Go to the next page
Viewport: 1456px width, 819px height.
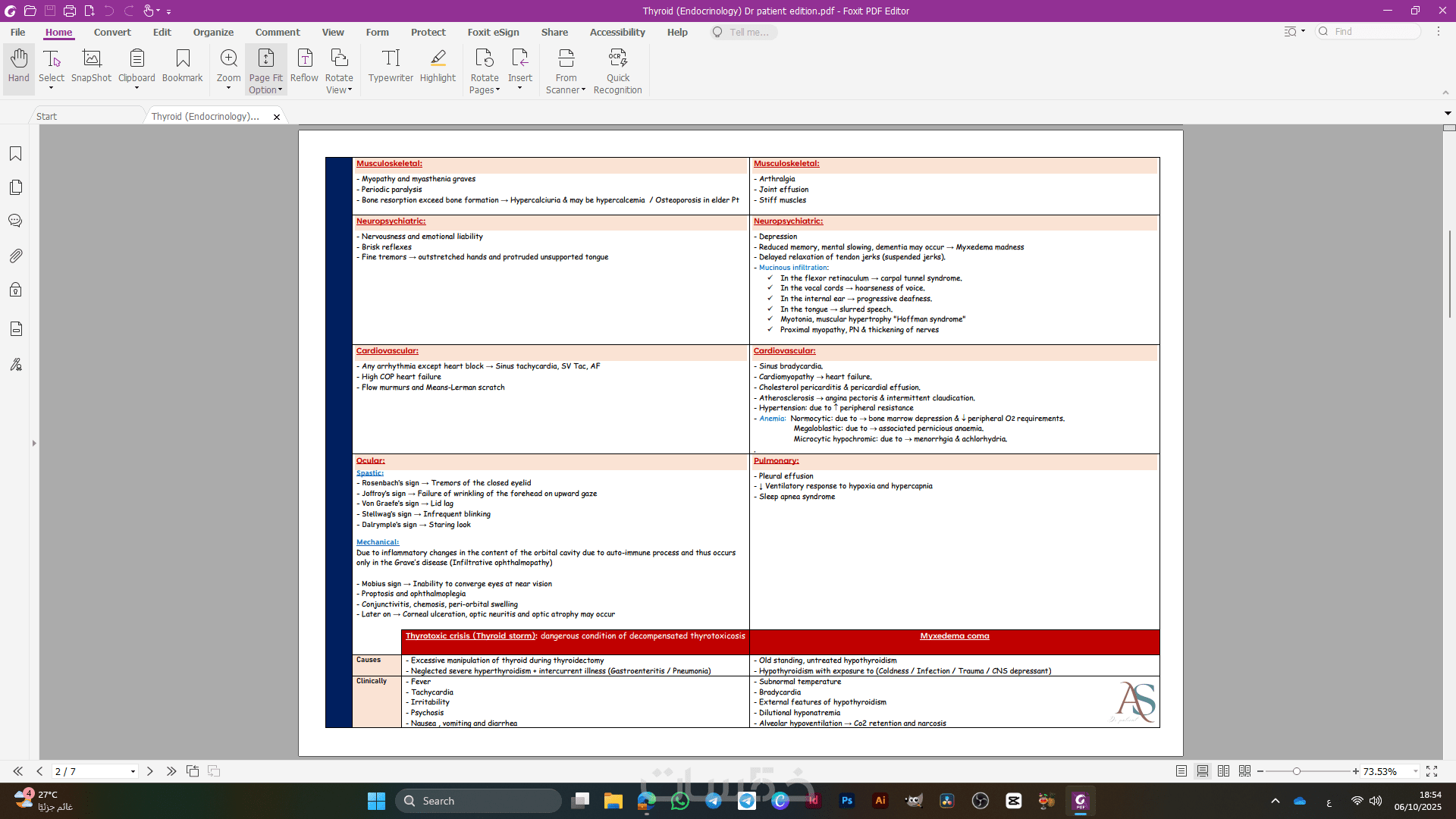point(150,771)
